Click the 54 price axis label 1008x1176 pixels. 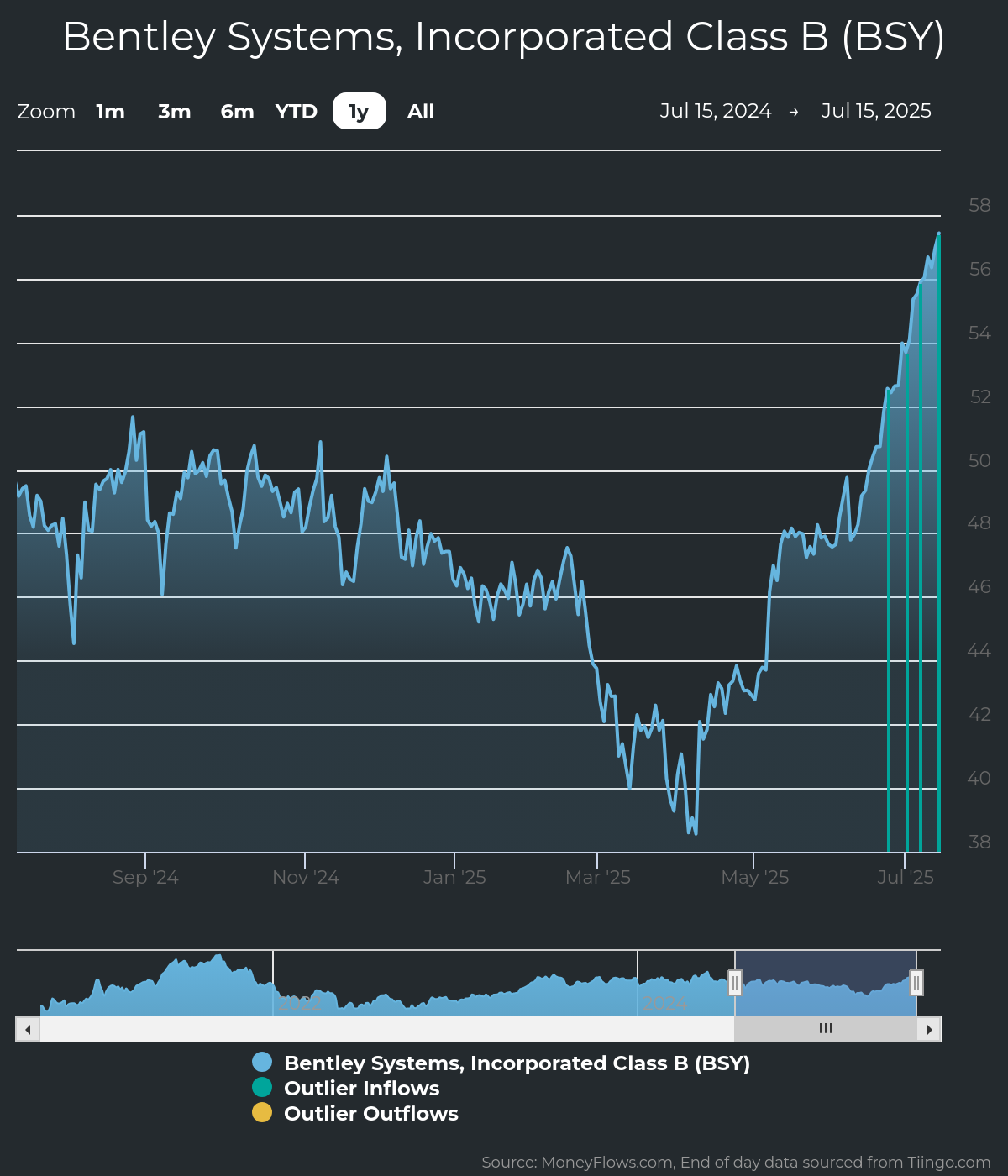point(979,333)
